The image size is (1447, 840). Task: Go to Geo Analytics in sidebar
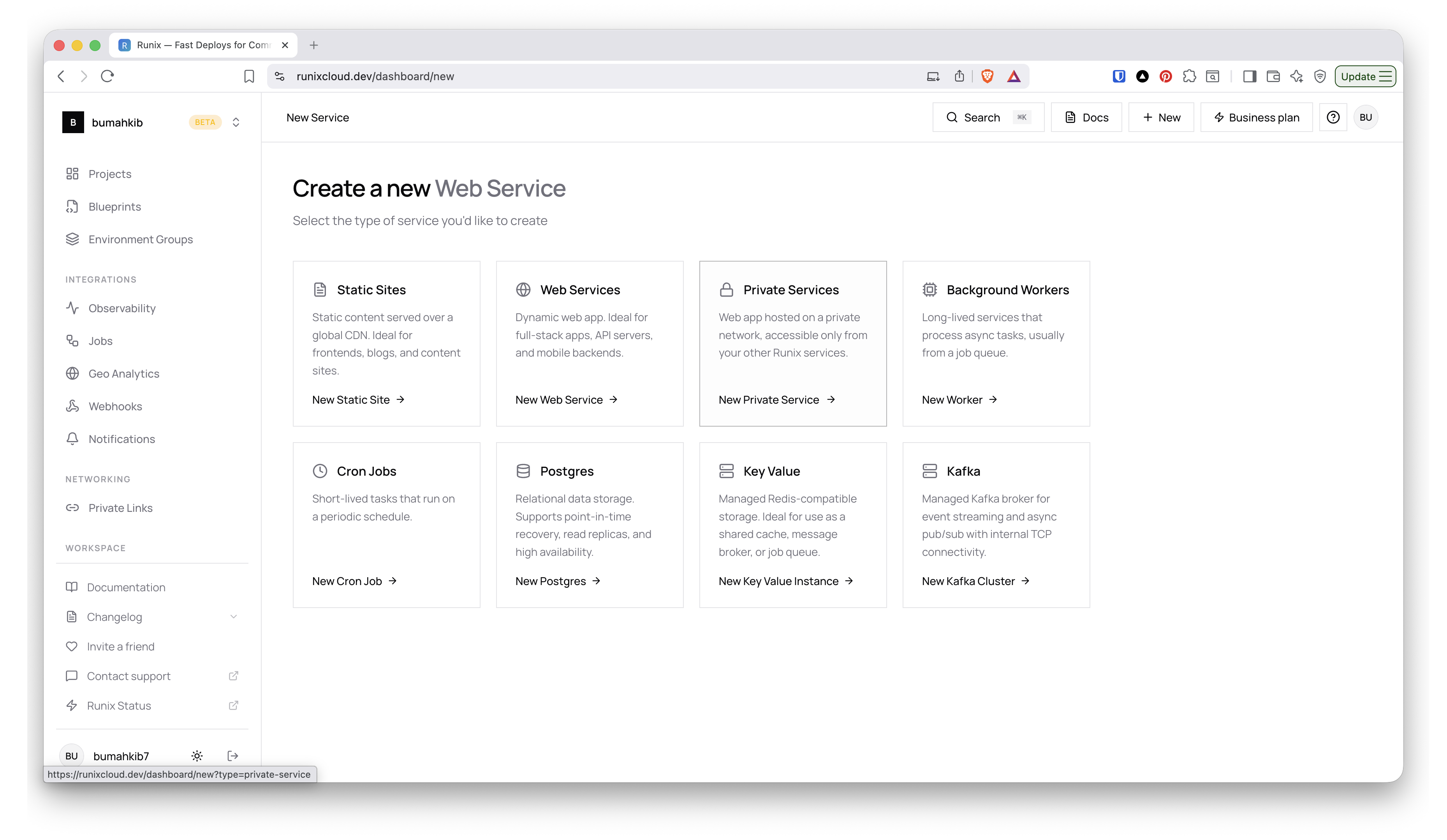[x=123, y=374]
